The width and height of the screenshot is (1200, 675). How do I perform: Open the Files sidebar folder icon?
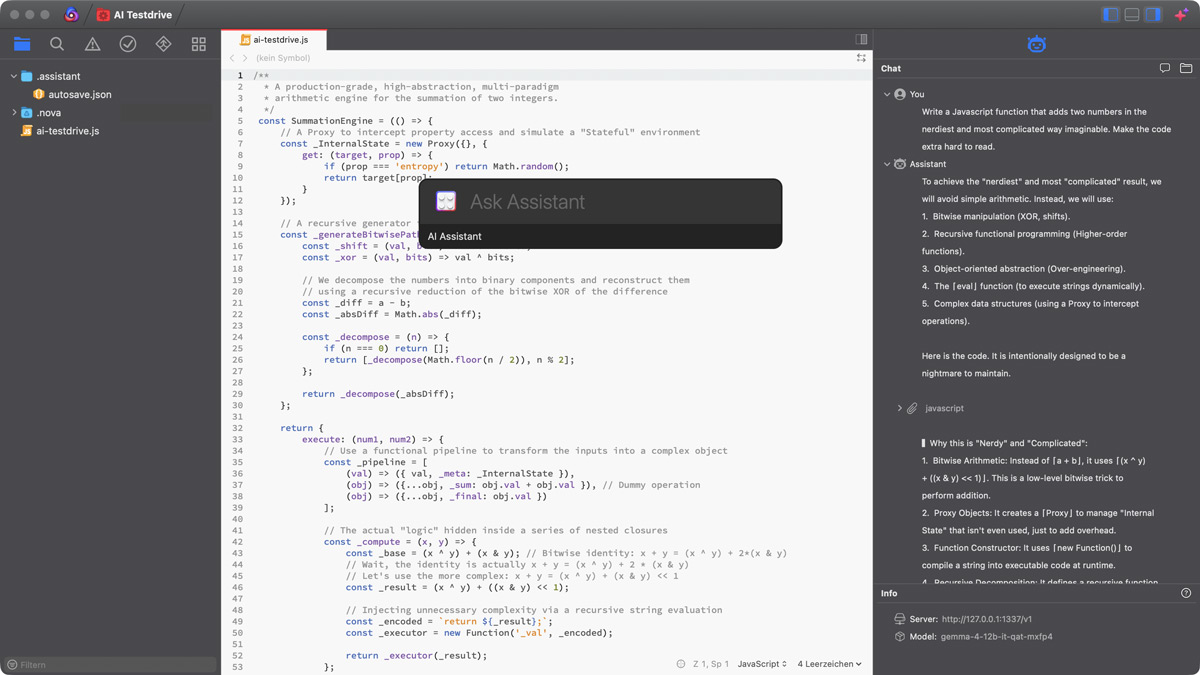click(x=22, y=44)
